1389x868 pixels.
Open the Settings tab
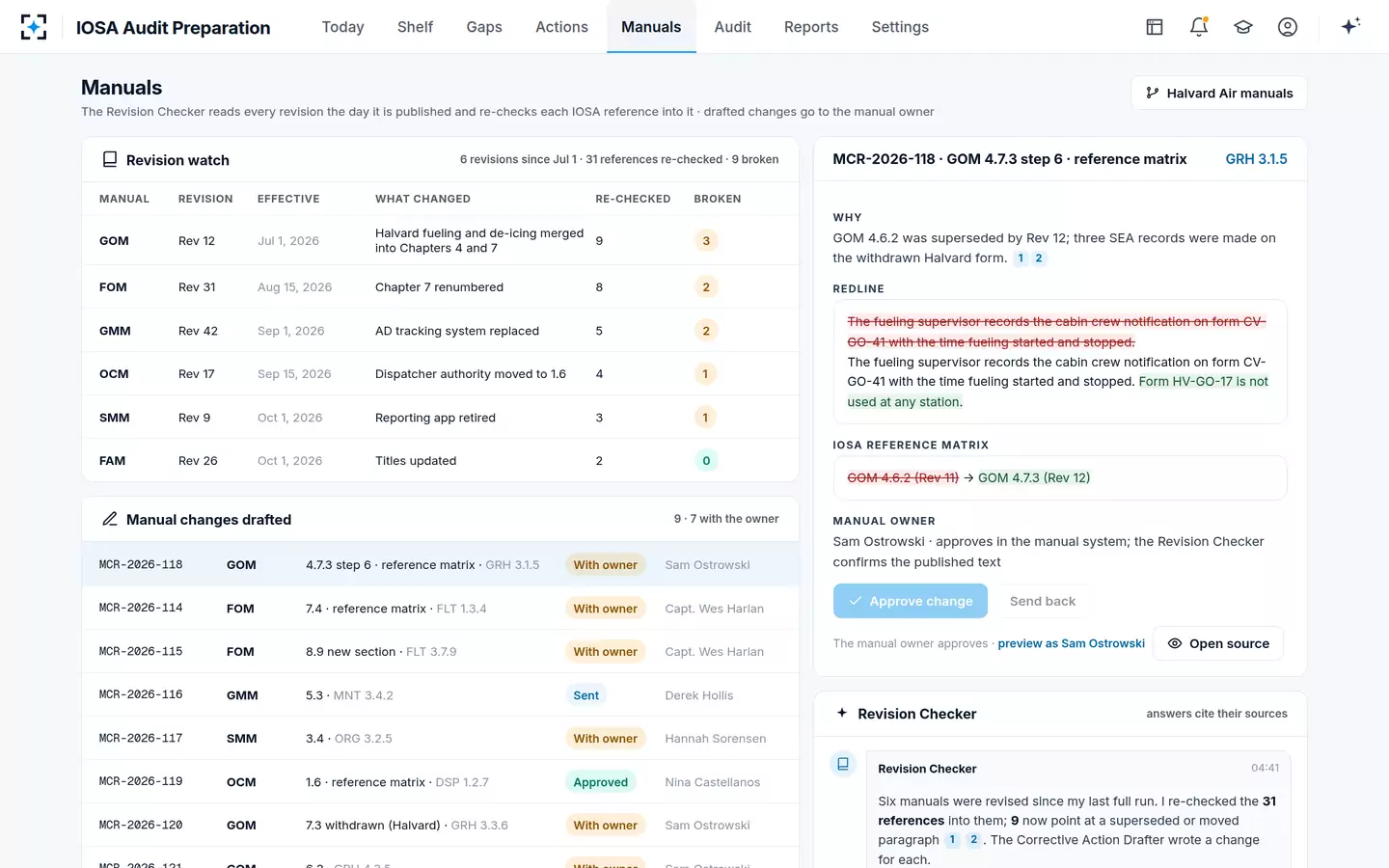pyautogui.click(x=900, y=27)
